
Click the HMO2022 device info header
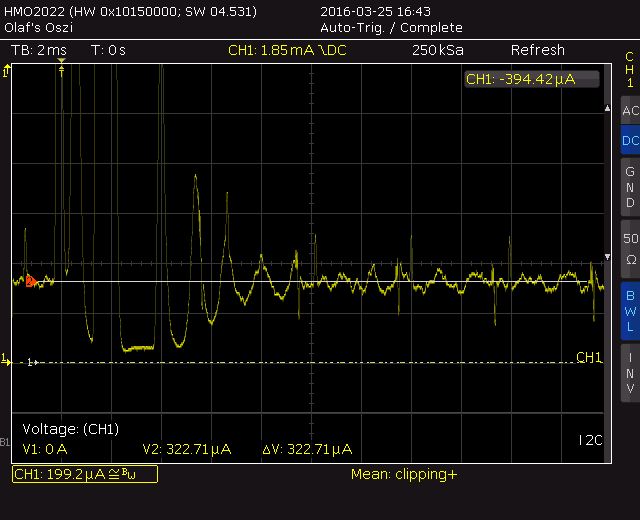(131, 11)
